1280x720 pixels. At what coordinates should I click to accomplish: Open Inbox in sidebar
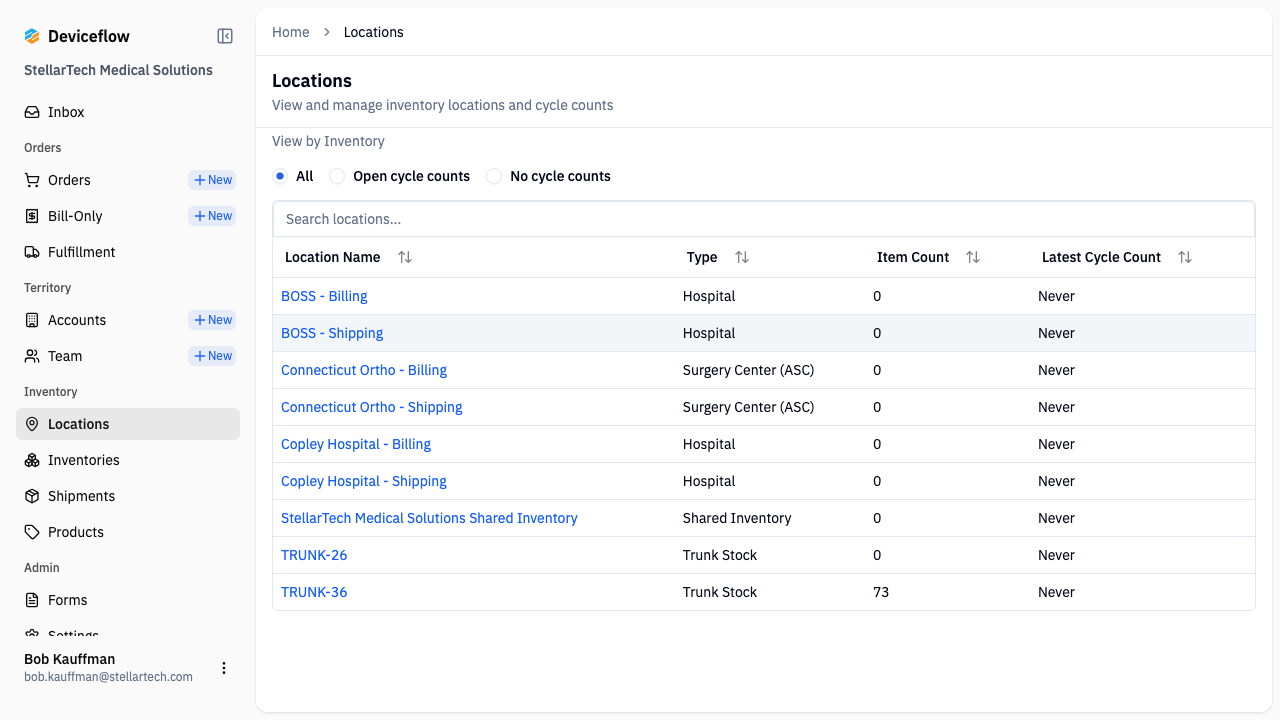pyautogui.click(x=128, y=112)
